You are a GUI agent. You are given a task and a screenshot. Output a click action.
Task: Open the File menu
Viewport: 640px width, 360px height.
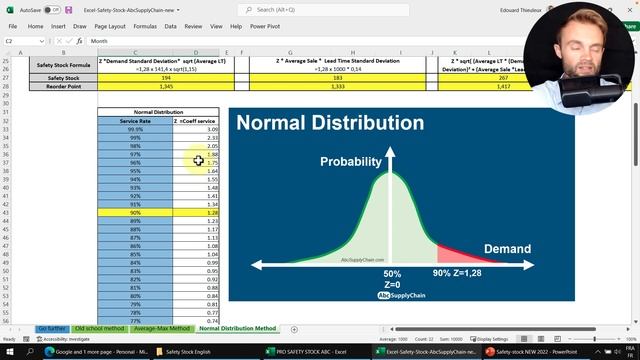click(x=13, y=26)
